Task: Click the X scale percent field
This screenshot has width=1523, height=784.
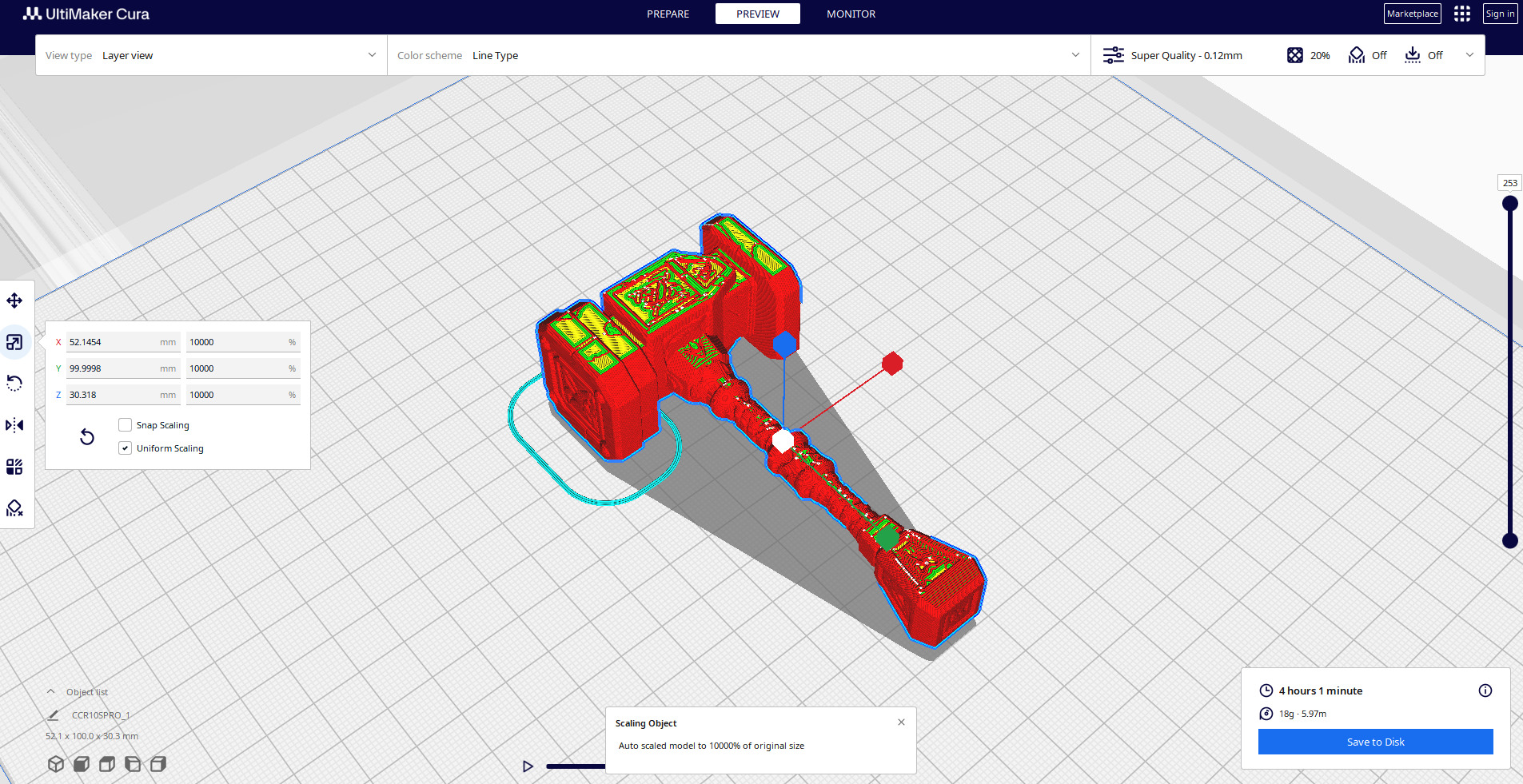Action: 243,342
